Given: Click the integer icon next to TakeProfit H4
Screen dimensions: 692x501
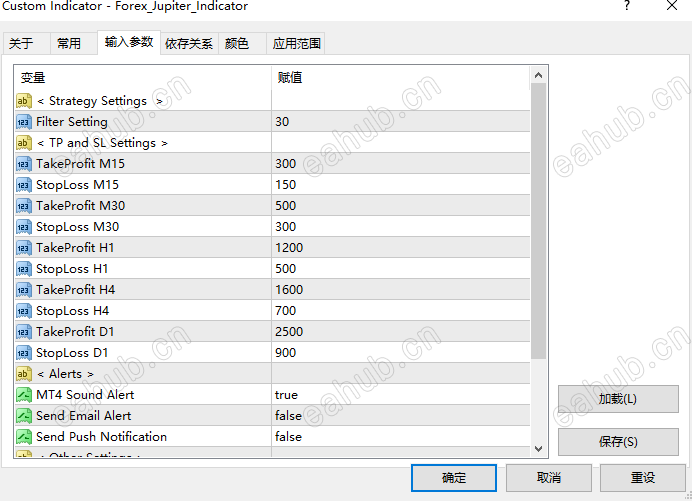Looking at the screenshot, I should 24,290.
